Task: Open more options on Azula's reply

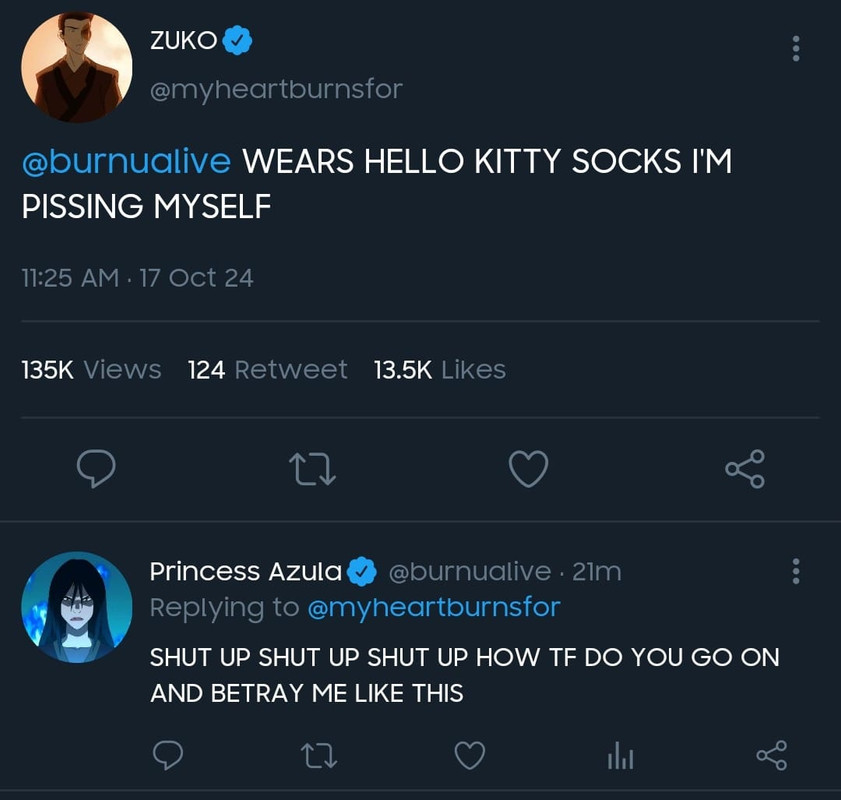Action: (796, 571)
